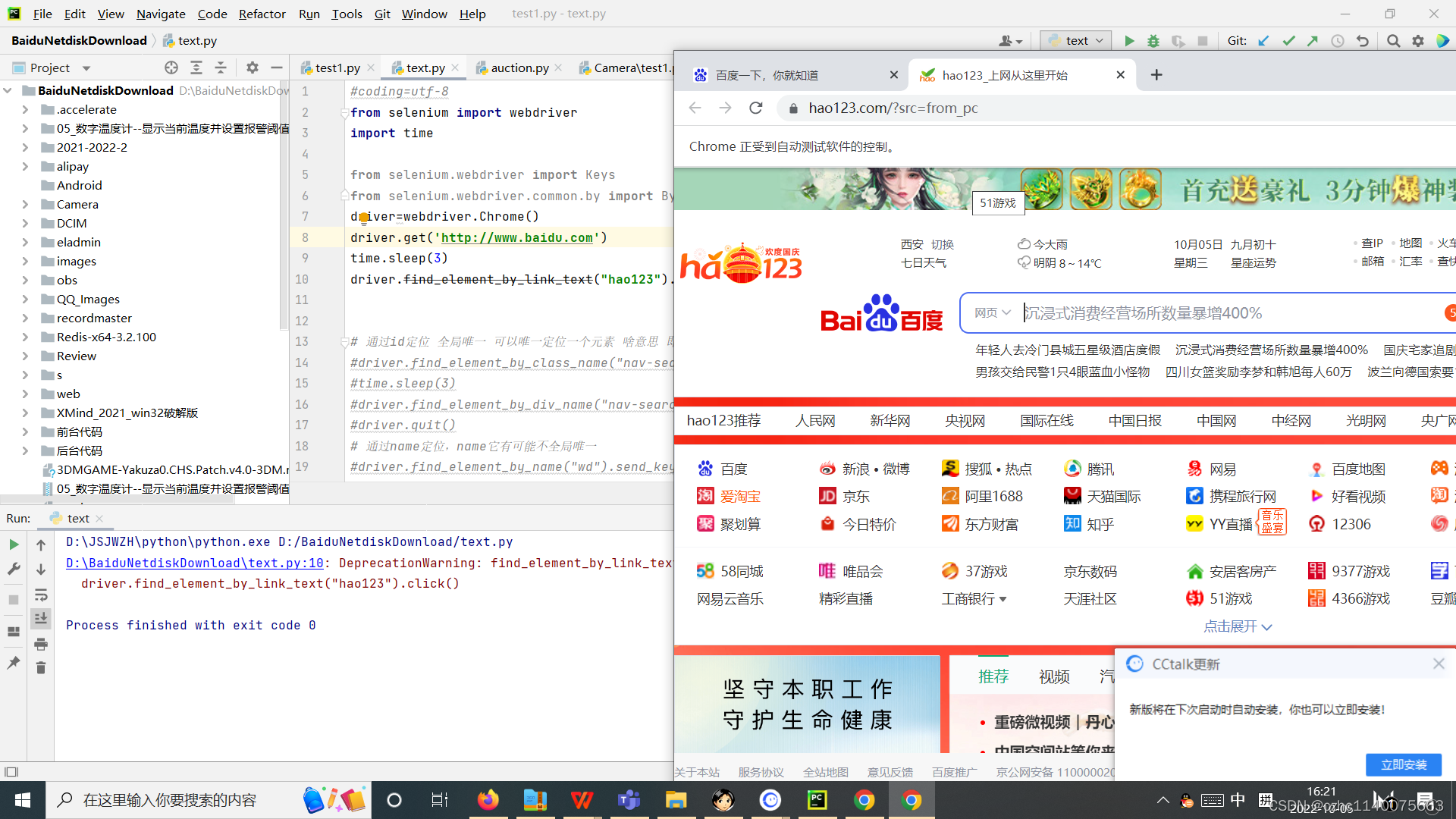Click 立即安装 in the CCtalk update popup

[1404, 765]
